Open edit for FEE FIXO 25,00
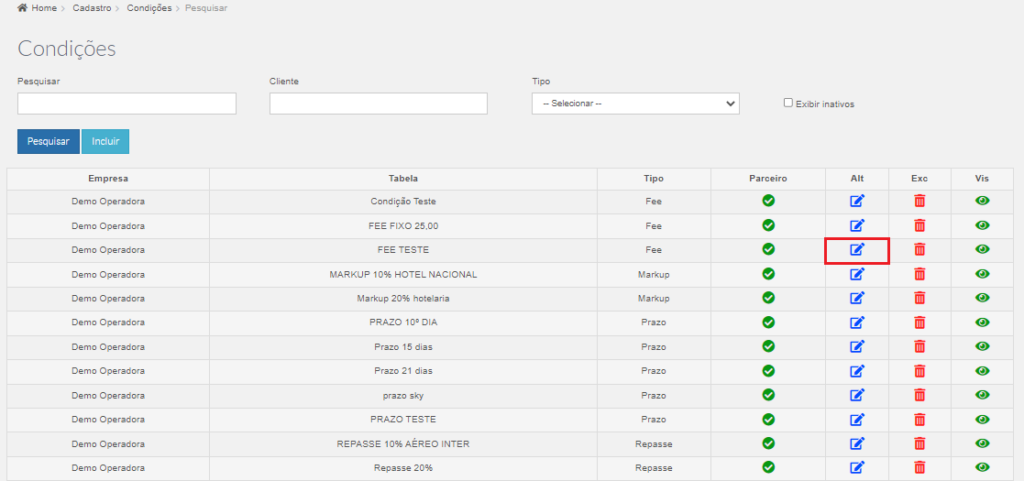The width and height of the screenshot is (1024, 481). pos(857,225)
